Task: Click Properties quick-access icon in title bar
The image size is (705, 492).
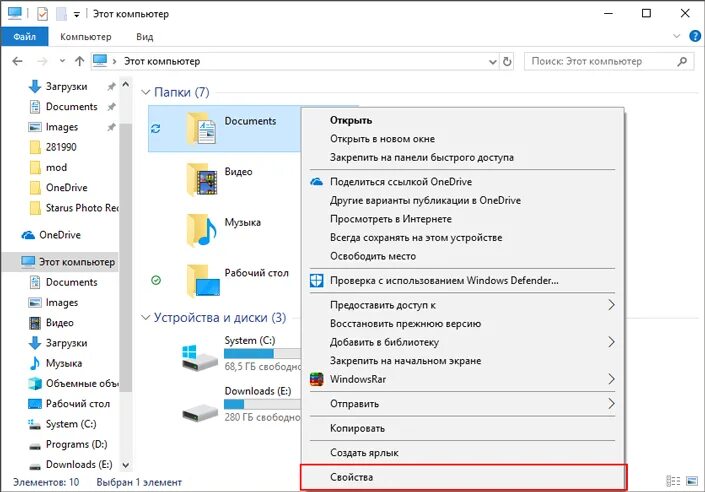Action: click(x=42, y=14)
